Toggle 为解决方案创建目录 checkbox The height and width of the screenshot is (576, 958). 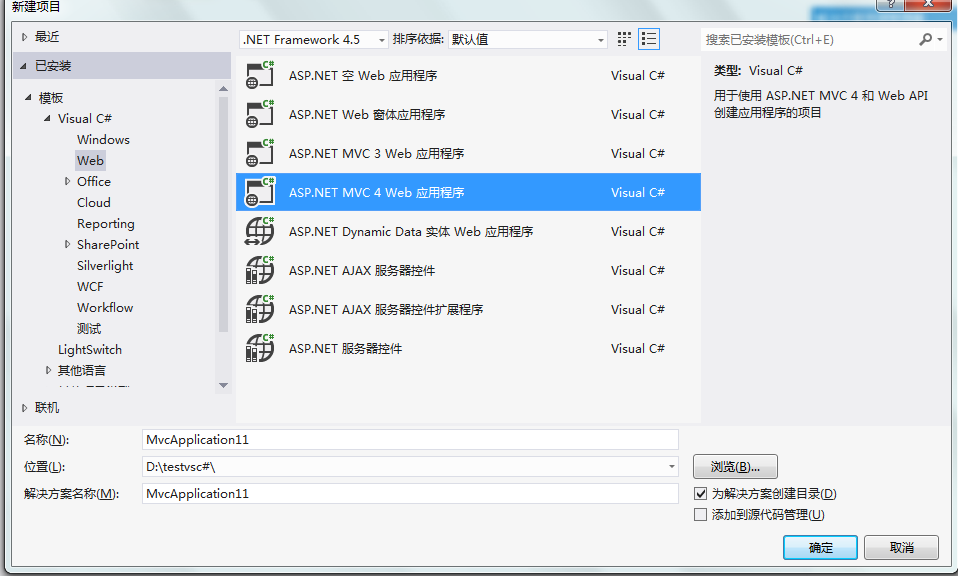click(x=701, y=494)
